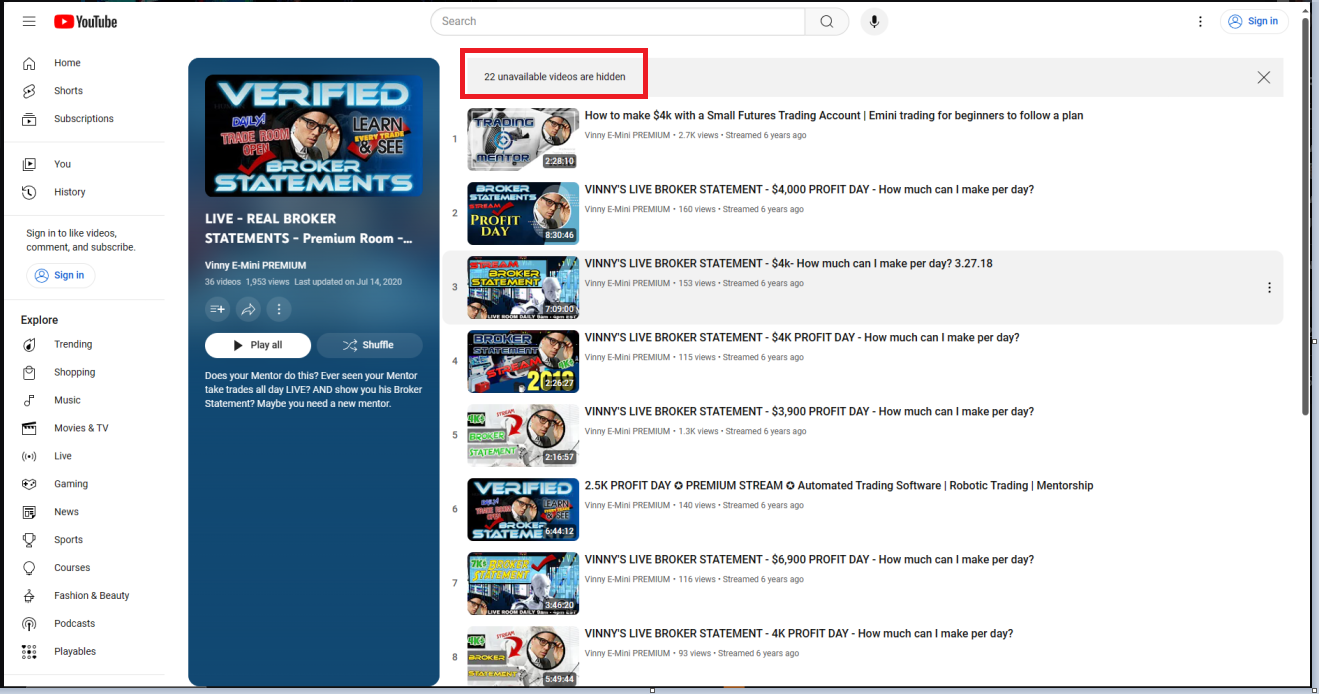This screenshot has width=1319, height=694.
Task: Open video thumbnail with 7:09:00 duration
Action: pyautogui.click(x=523, y=287)
